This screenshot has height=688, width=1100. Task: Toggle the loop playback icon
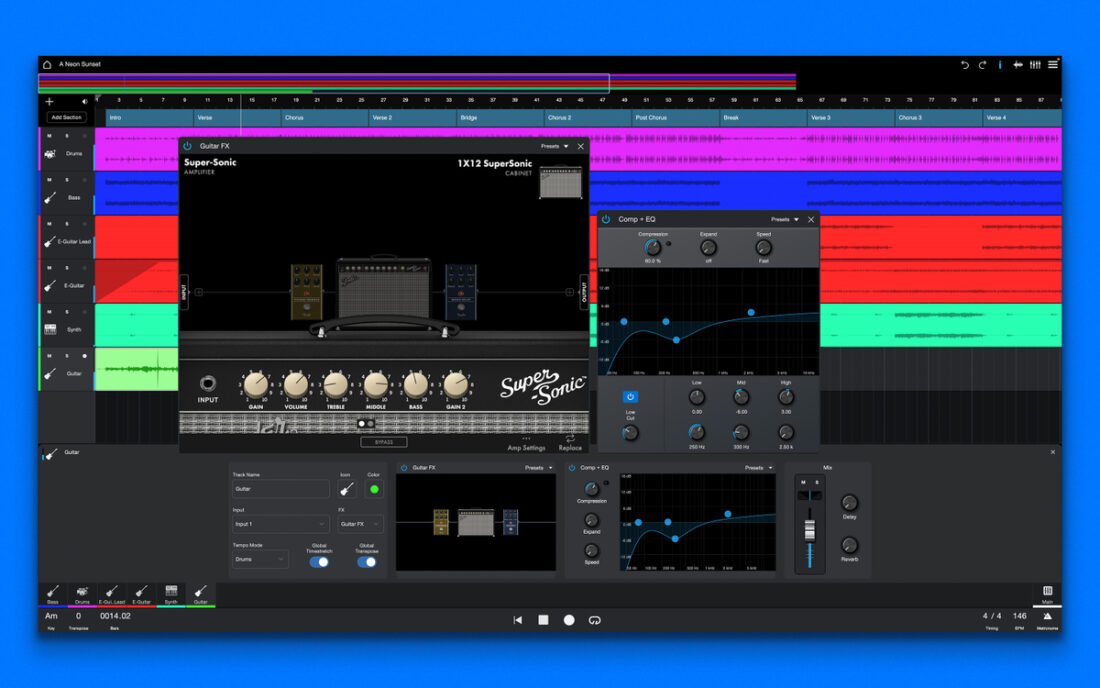pyautogui.click(x=595, y=620)
